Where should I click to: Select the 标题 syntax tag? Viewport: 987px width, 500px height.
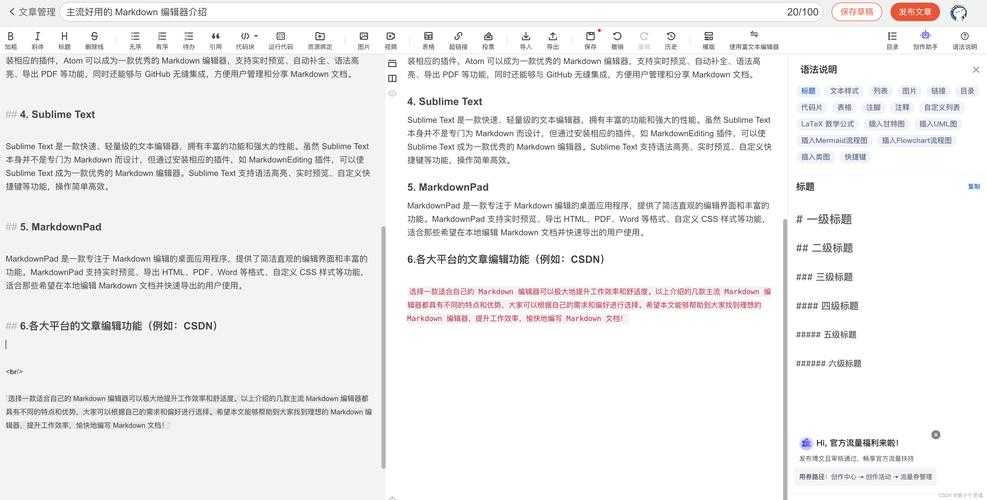coord(808,91)
